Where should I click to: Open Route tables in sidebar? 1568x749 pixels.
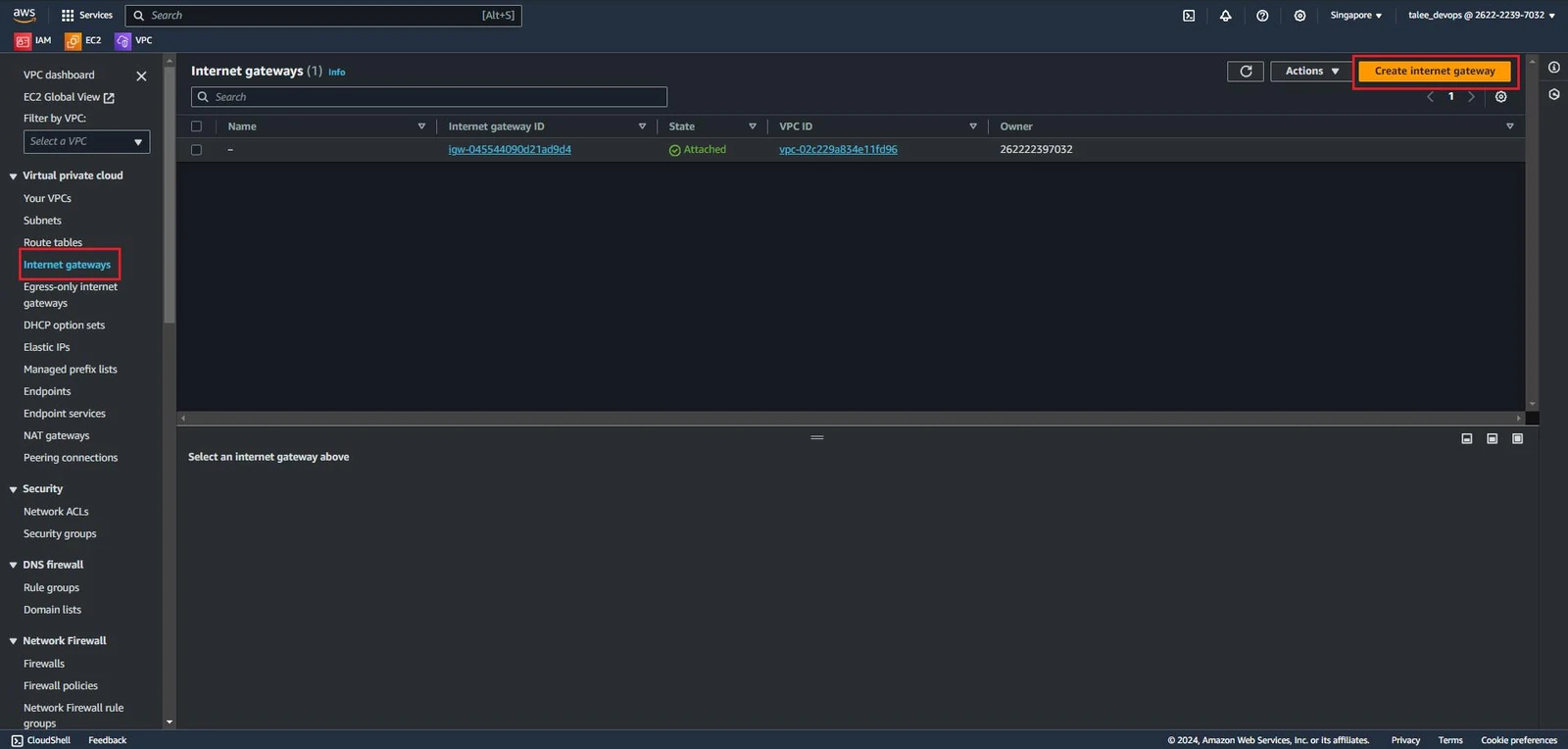53,242
